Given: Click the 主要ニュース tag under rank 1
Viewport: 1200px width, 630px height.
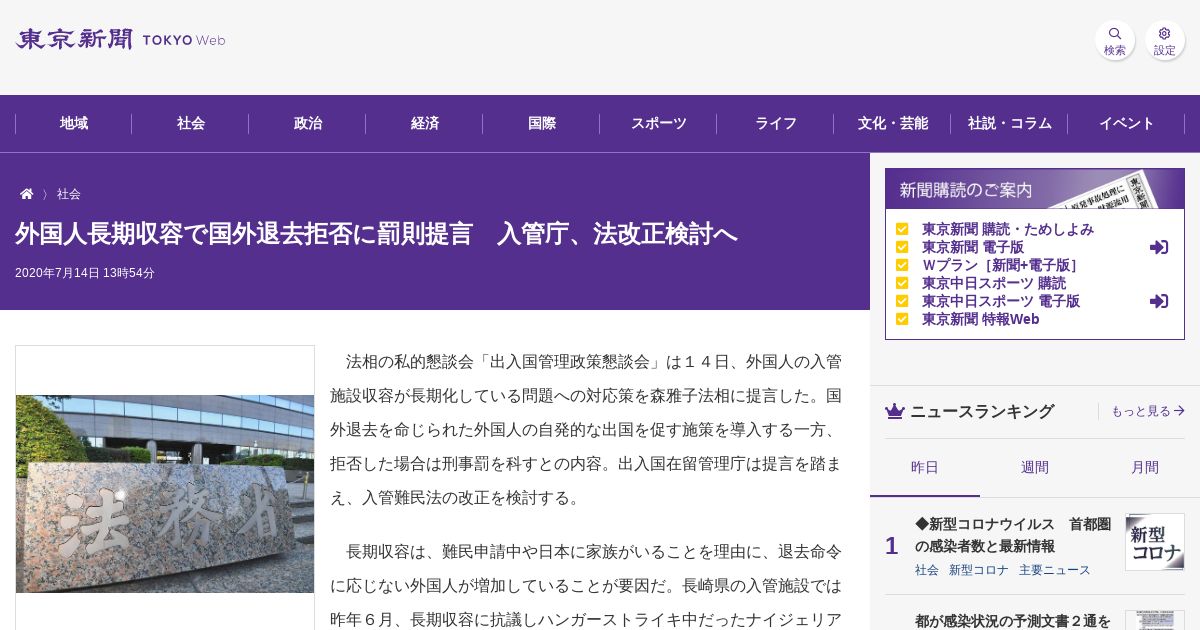Looking at the screenshot, I should (x=1055, y=570).
